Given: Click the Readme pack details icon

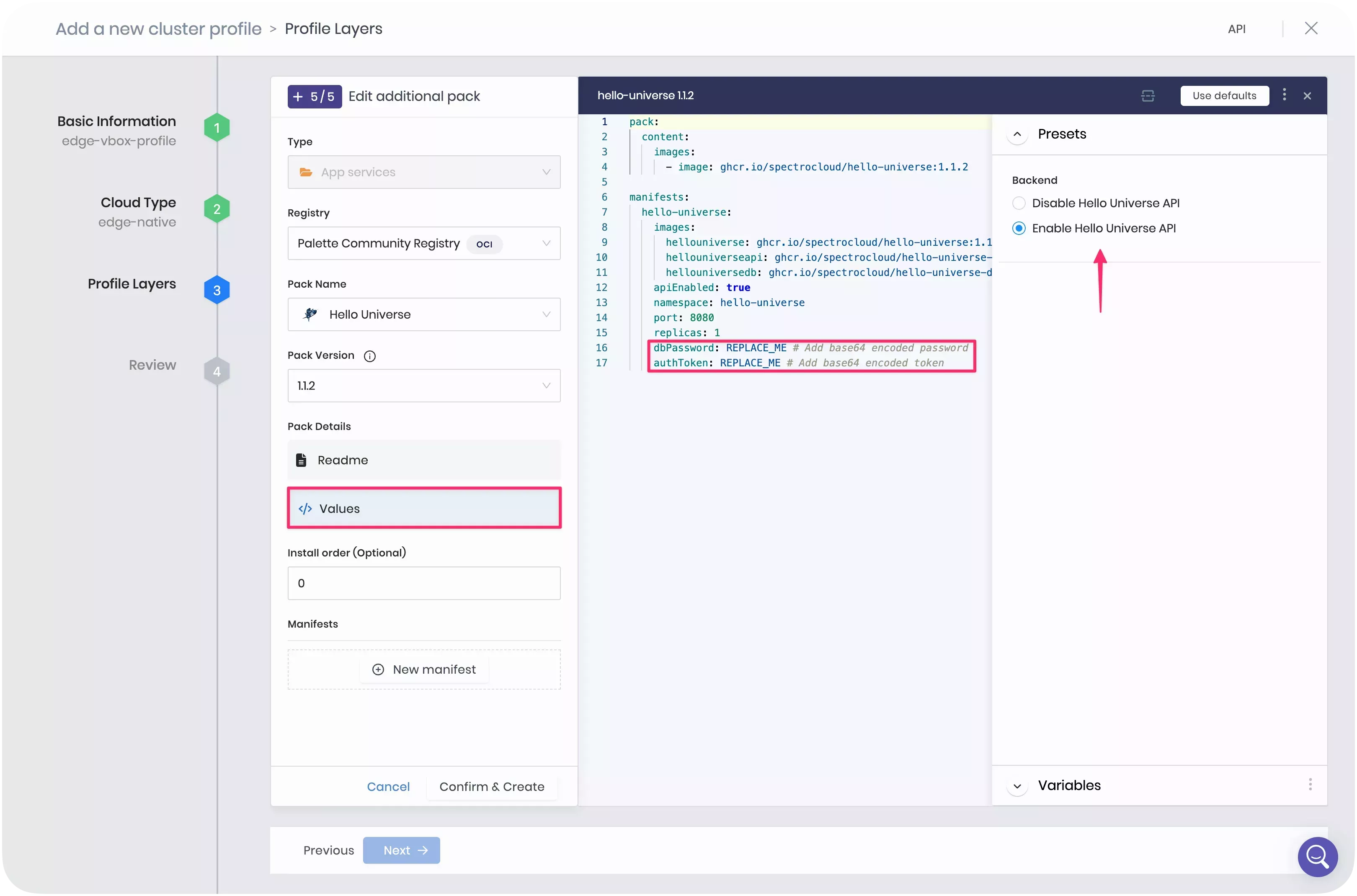Looking at the screenshot, I should click(x=302, y=460).
